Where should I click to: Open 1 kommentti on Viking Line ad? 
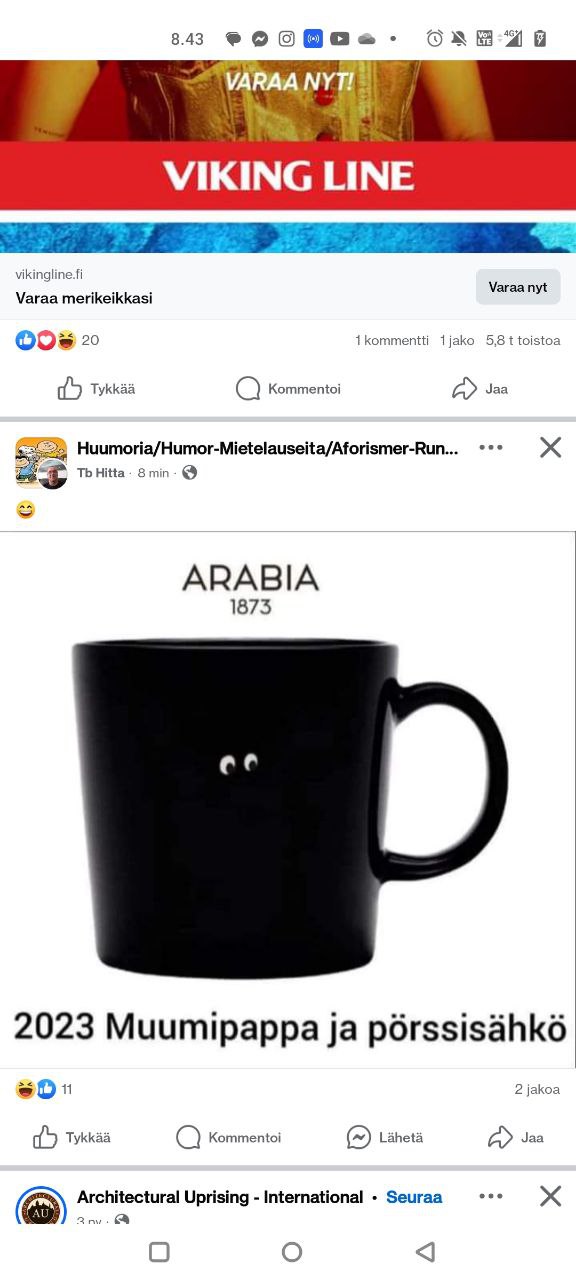coord(392,340)
